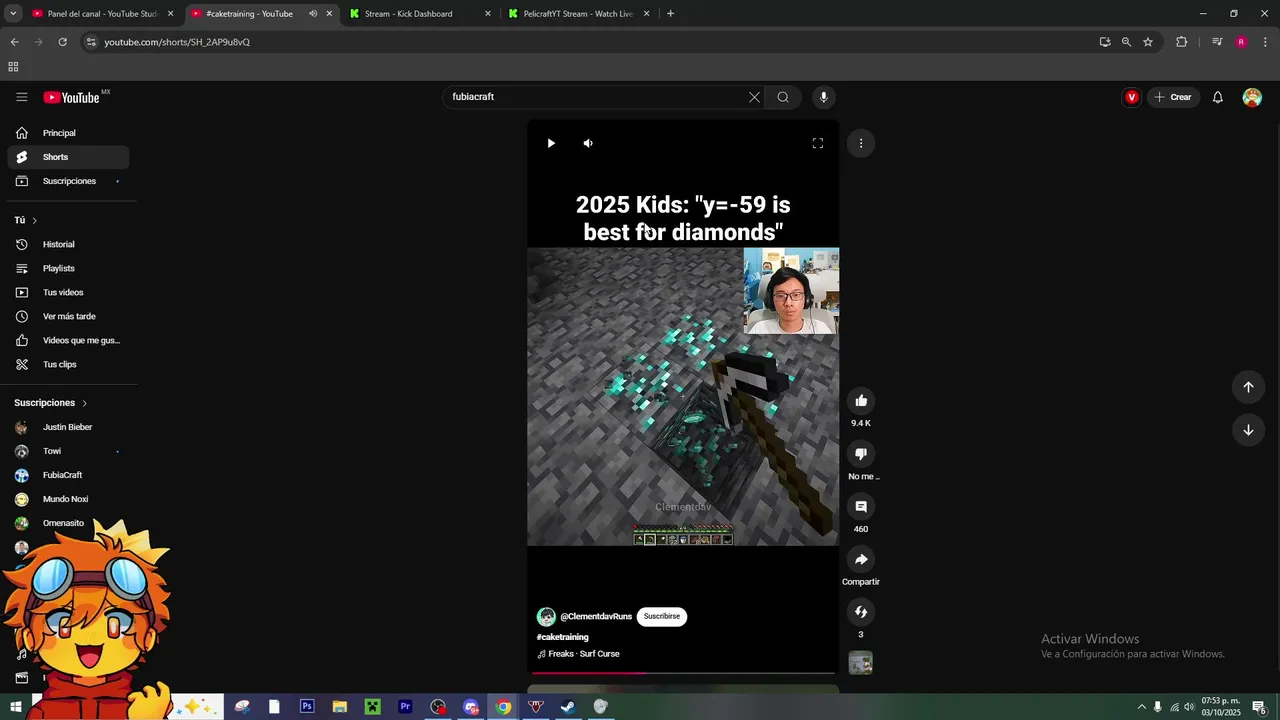Viewport: 1280px width, 720px height.
Task: Reload the page
Action: (62, 42)
